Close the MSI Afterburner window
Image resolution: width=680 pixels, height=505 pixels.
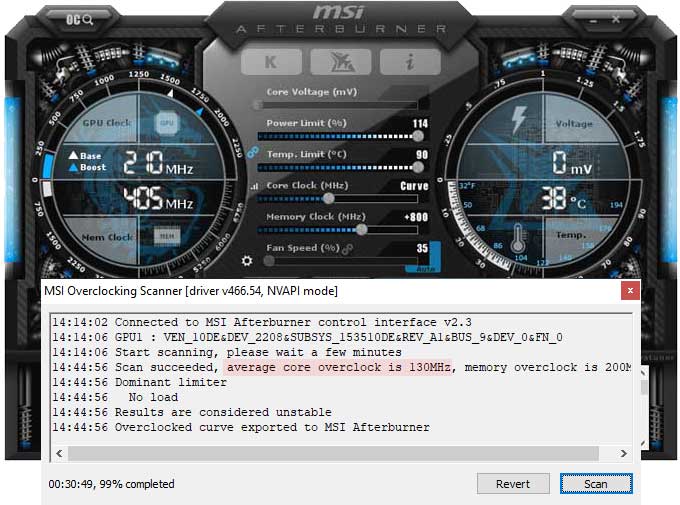pyautogui.click(x=616, y=19)
